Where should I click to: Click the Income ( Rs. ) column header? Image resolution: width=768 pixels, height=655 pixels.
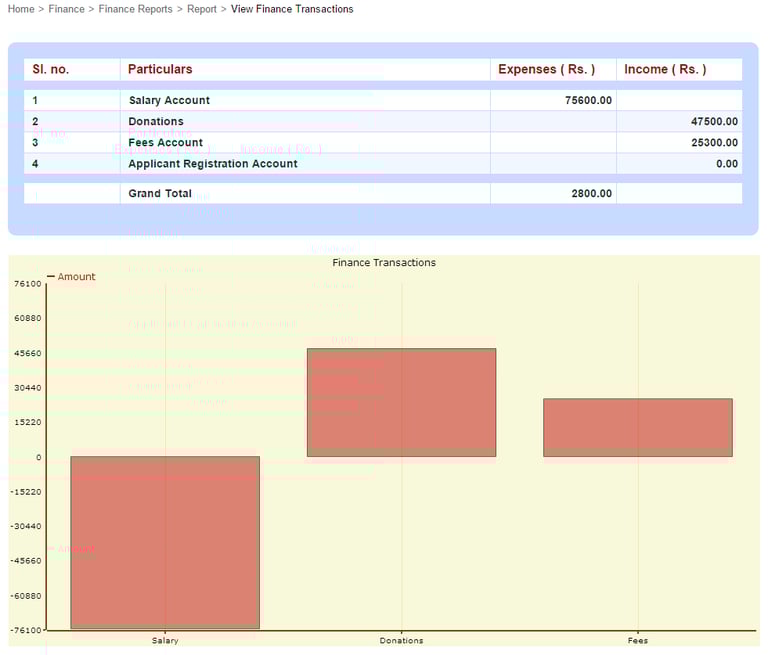665,70
